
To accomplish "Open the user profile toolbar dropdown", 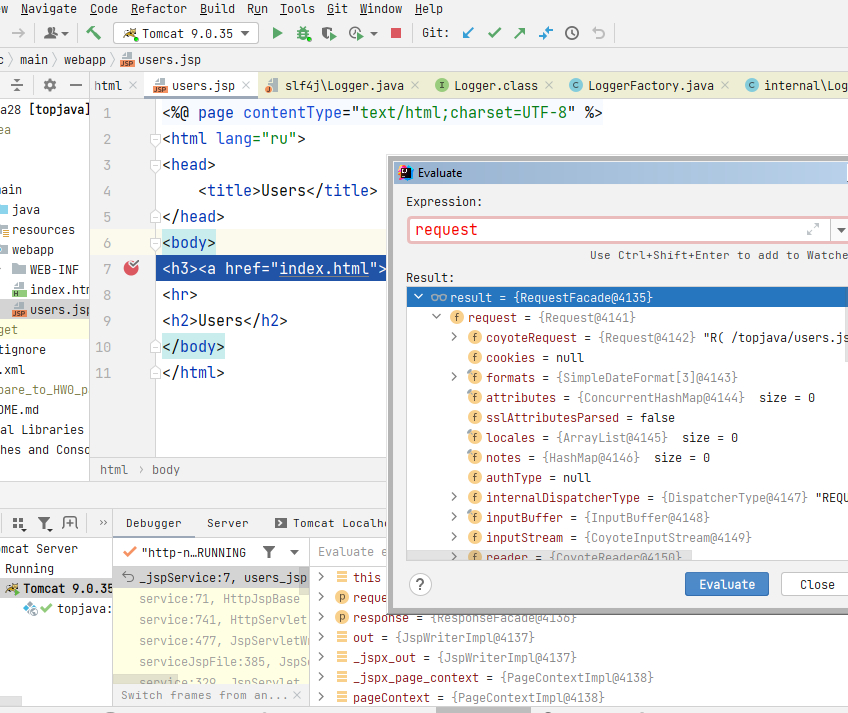I will tap(56, 34).
